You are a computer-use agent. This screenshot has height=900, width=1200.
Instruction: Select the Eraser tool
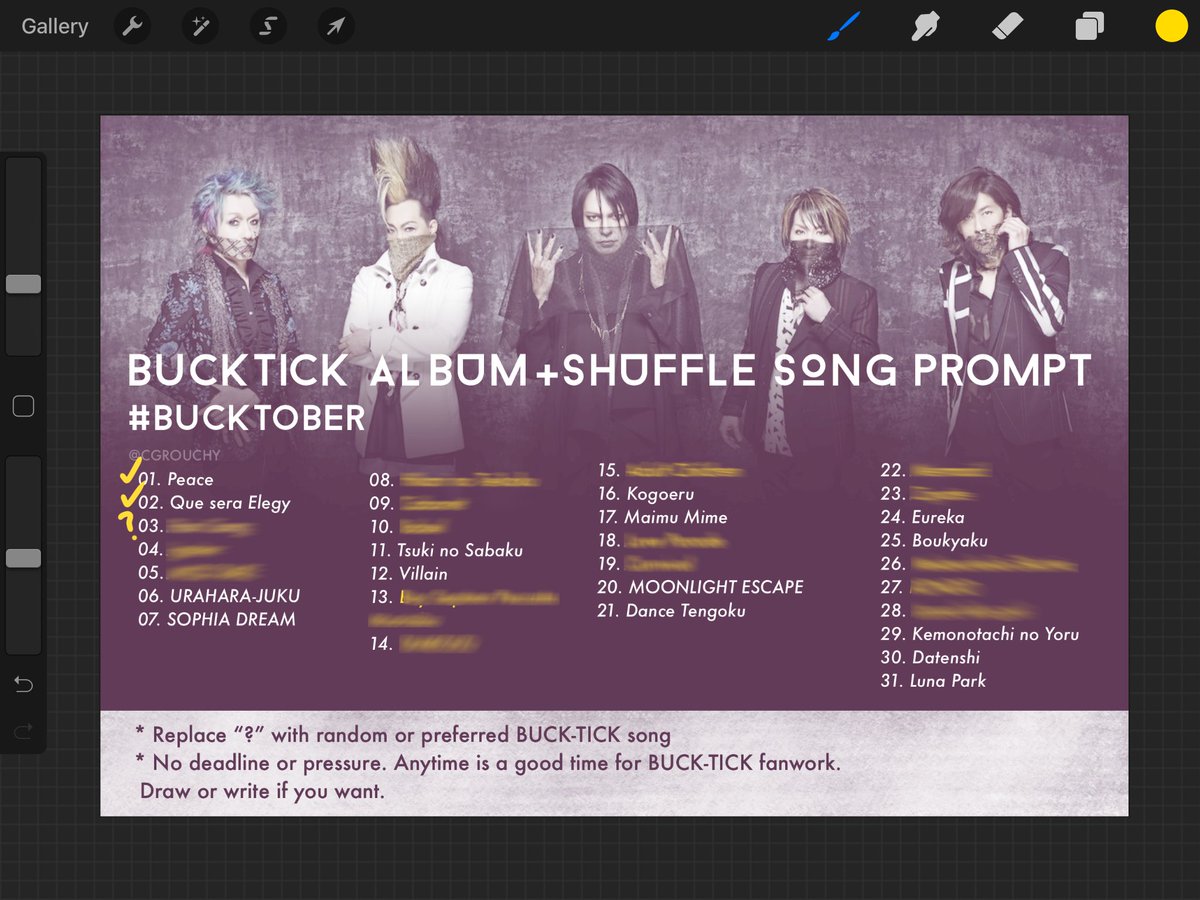1007,26
